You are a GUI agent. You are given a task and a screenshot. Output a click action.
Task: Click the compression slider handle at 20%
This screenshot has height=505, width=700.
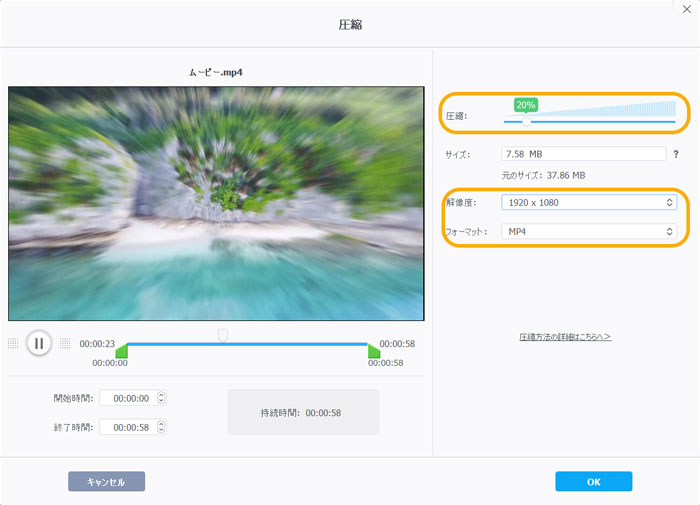[x=526, y=121]
